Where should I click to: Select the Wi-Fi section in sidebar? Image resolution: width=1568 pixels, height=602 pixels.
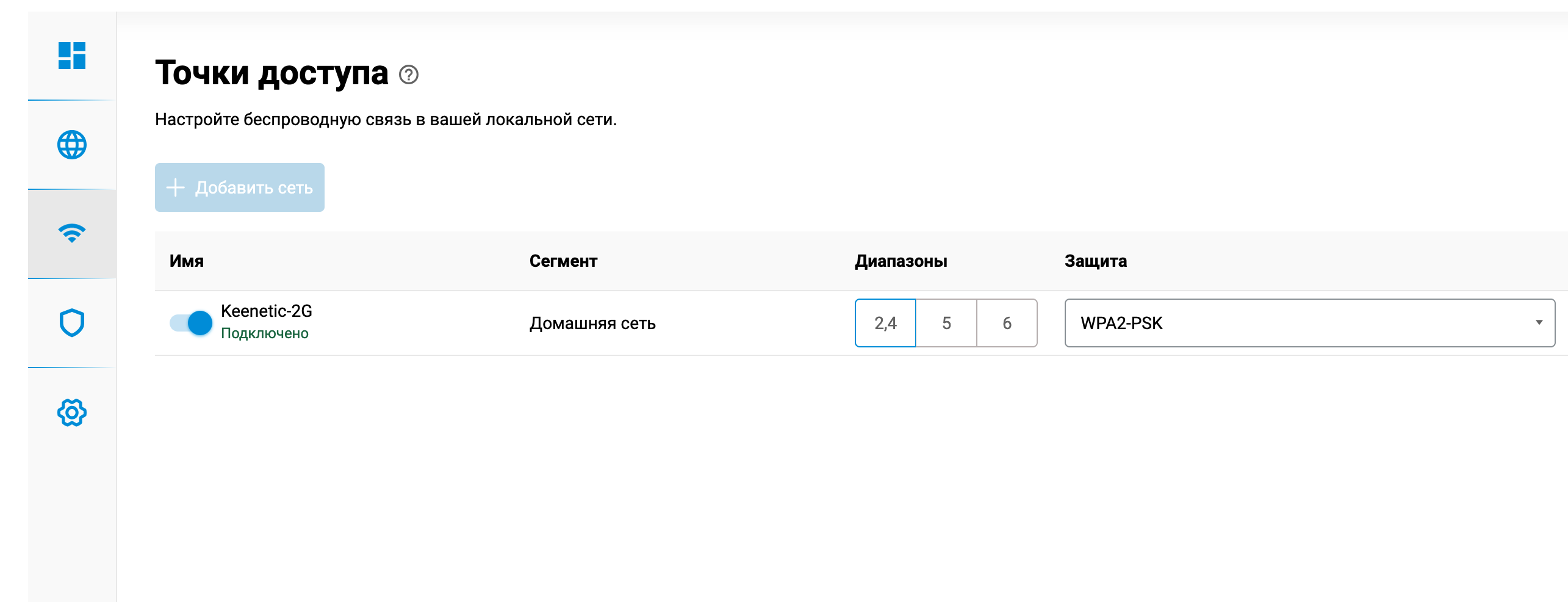point(71,233)
